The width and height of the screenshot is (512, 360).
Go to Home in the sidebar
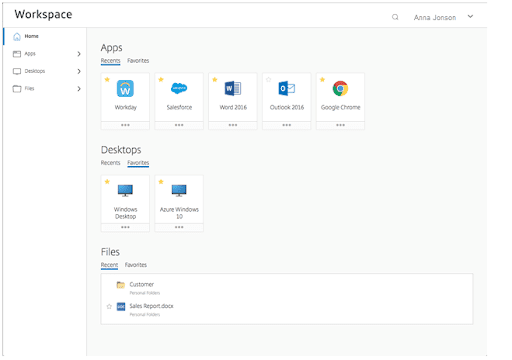pos(31,36)
